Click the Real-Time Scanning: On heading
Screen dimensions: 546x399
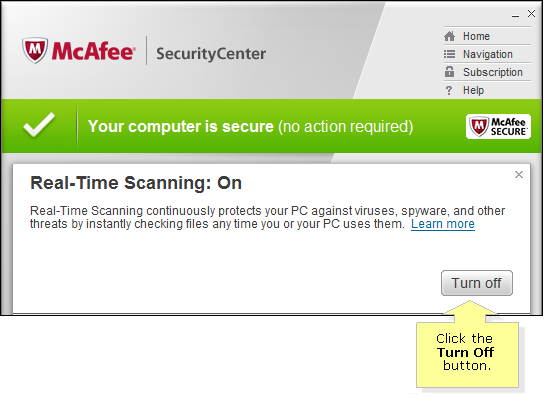point(136,183)
